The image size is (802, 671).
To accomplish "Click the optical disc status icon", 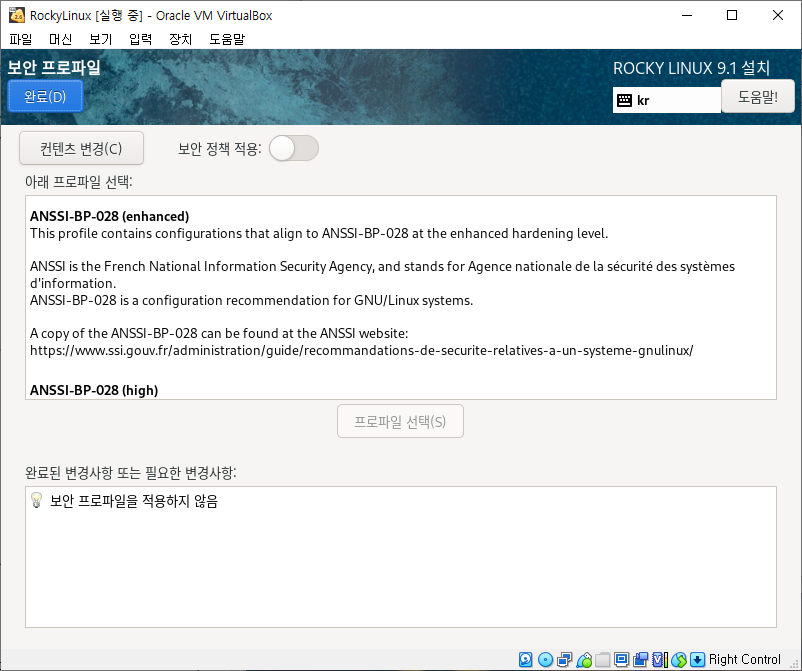I will [545, 659].
